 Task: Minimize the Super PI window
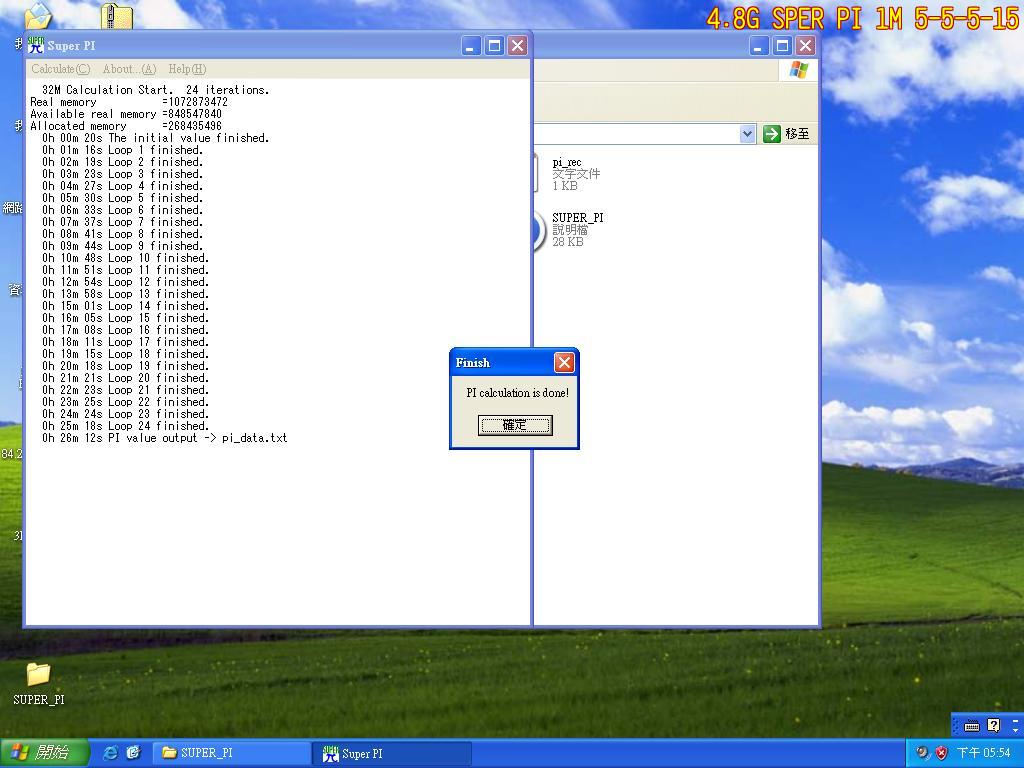(x=471, y=46)
